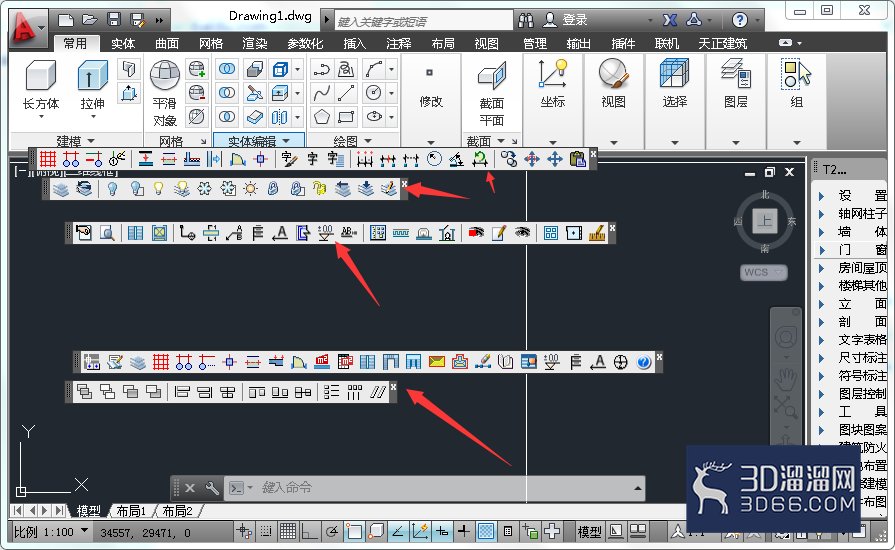Click the elevation mark ±0.00 icon in the middle toolbar
This screenshot has width=895, height=550.
(x=325, y=232)
